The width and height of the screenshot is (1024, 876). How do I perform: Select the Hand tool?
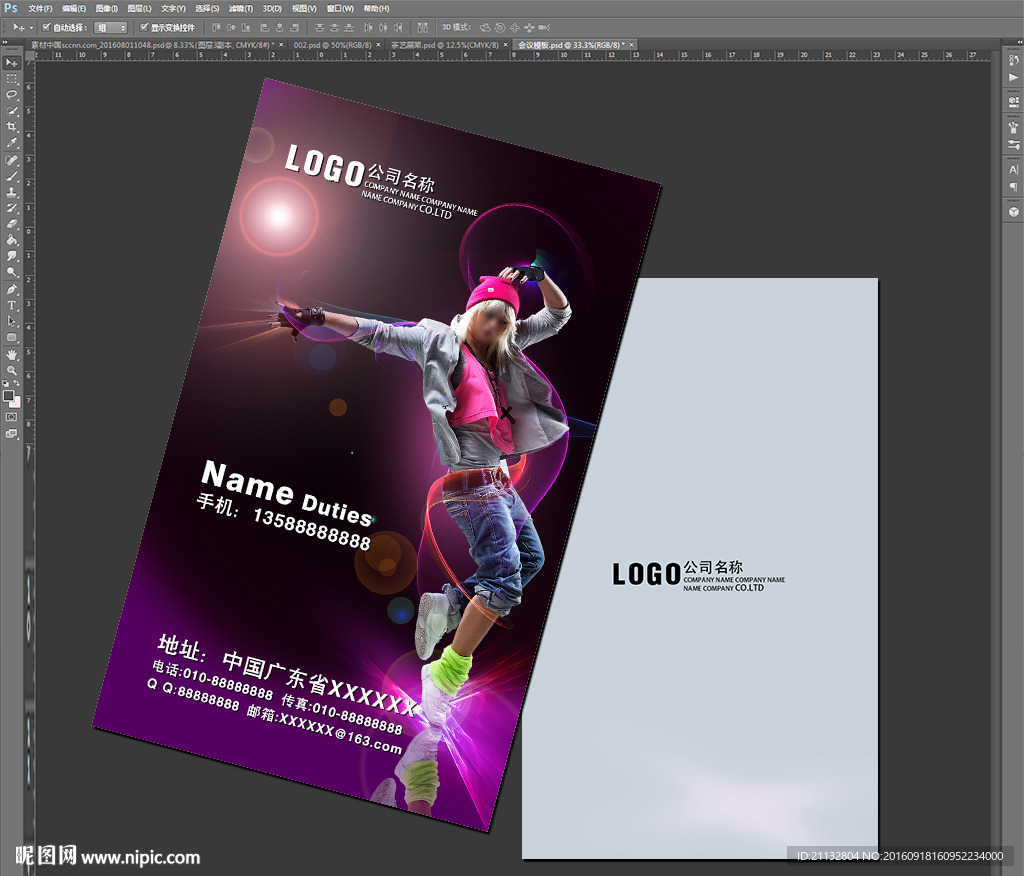tap(12, 355)
